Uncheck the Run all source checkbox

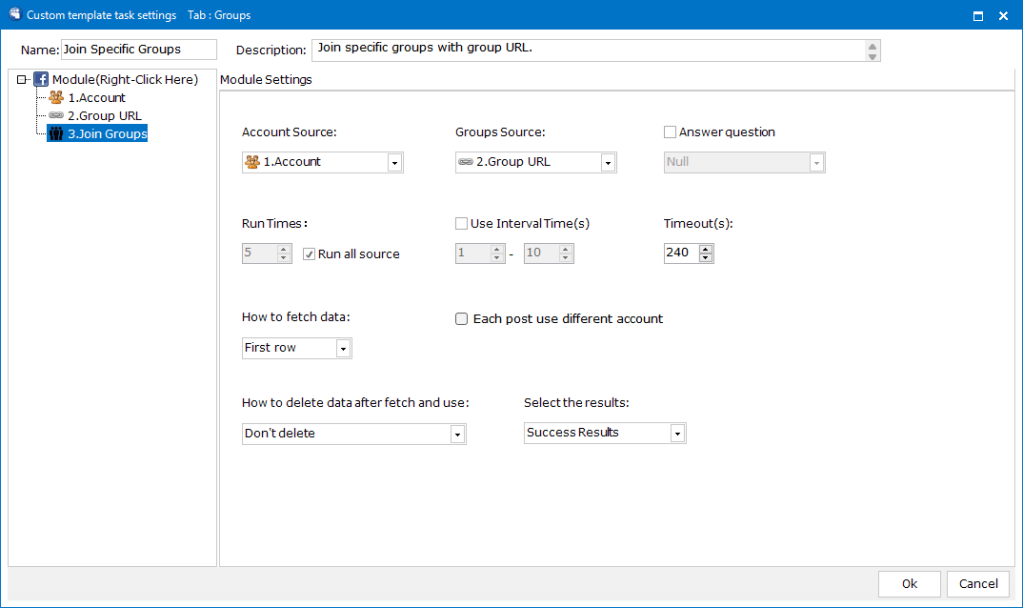pos(310,254)
